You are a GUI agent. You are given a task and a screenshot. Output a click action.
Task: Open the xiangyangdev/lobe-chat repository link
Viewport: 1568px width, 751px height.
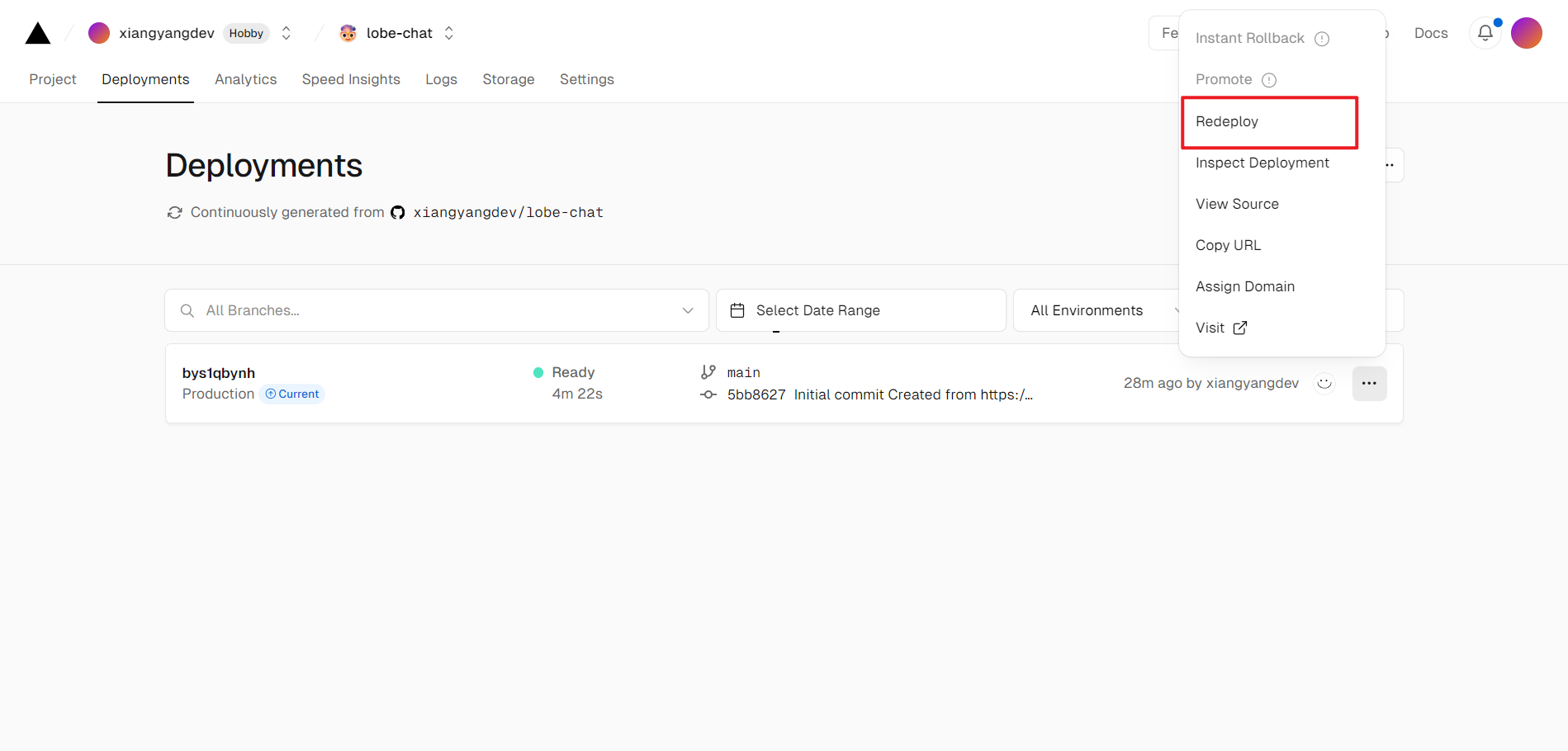click(x=509, y=212)
